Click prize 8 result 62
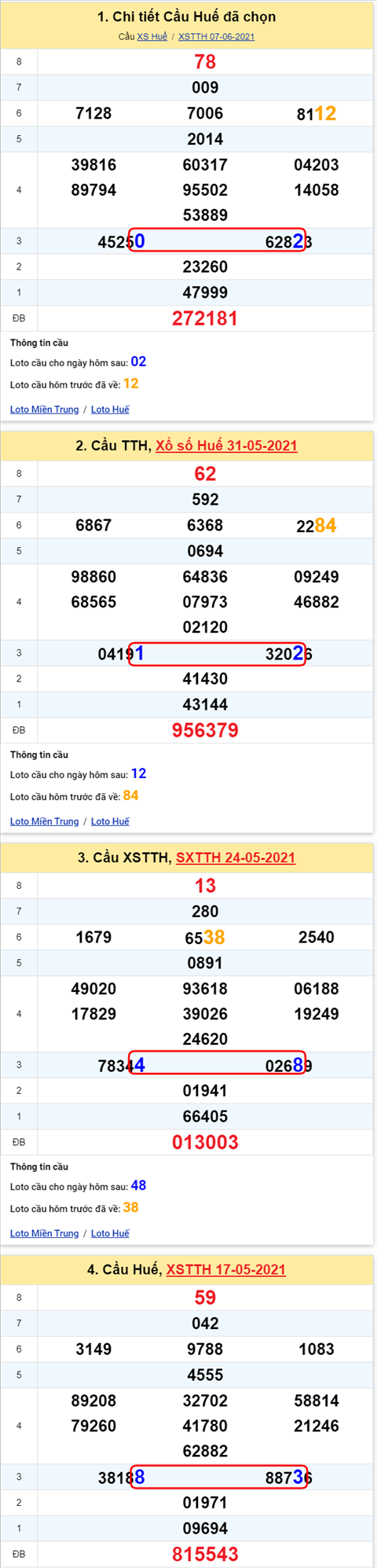 coord(205,474)
